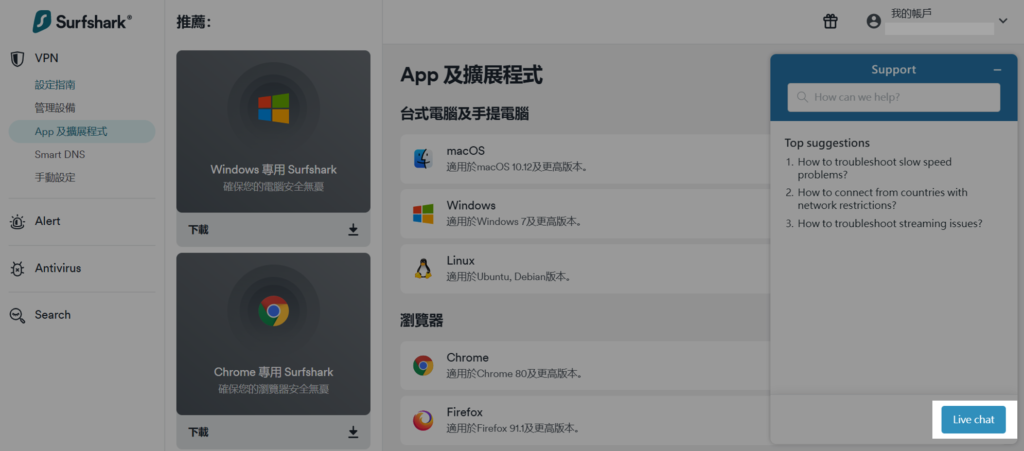Open network restrictions connection suggestion
1024x451 pixels.
coord(882,198)
